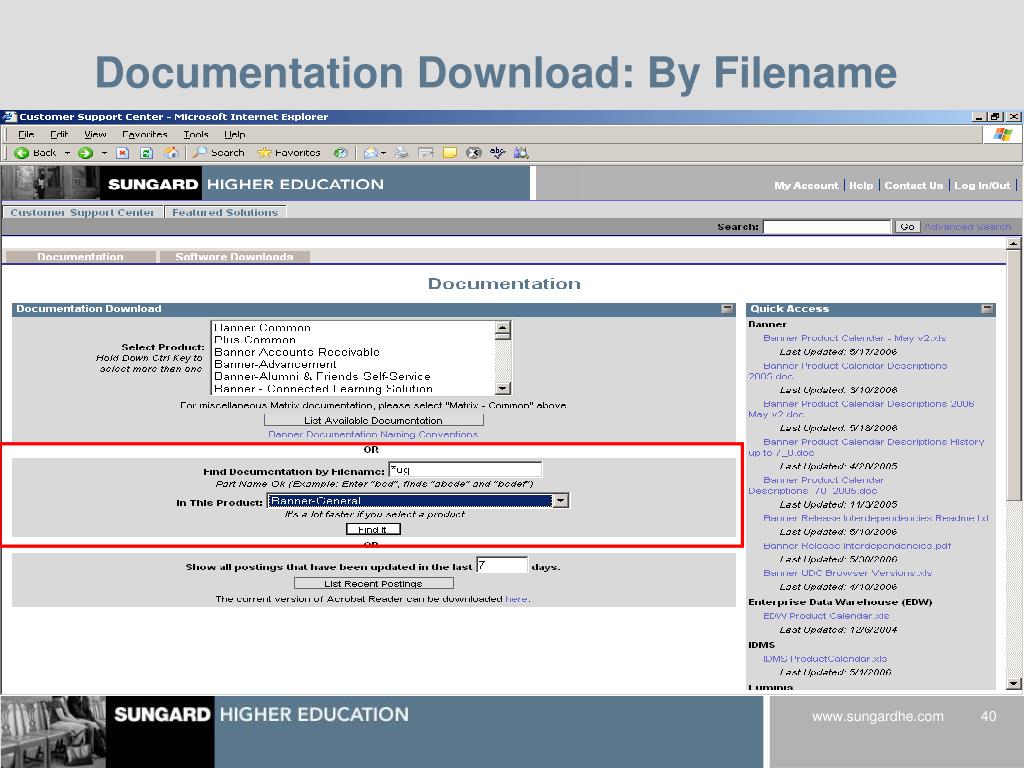1024x768 pixels.
Task: Go to the Home page icon
Action: pyautogui.click(x=171, y=153)
